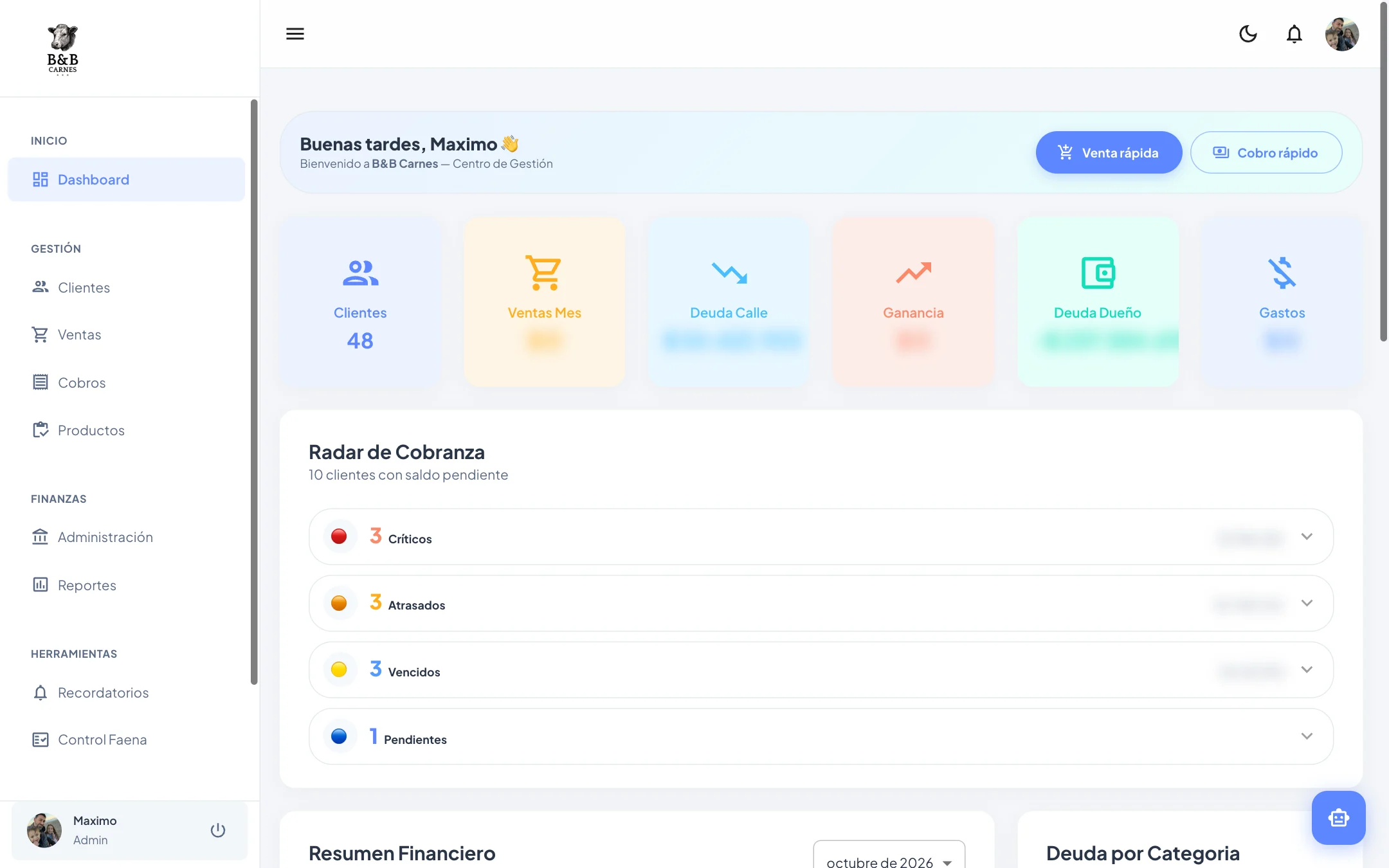This screenshot has height=868, width=1389.
Task: Click Cobro rápido button
Action: (x=1266, y=152)
